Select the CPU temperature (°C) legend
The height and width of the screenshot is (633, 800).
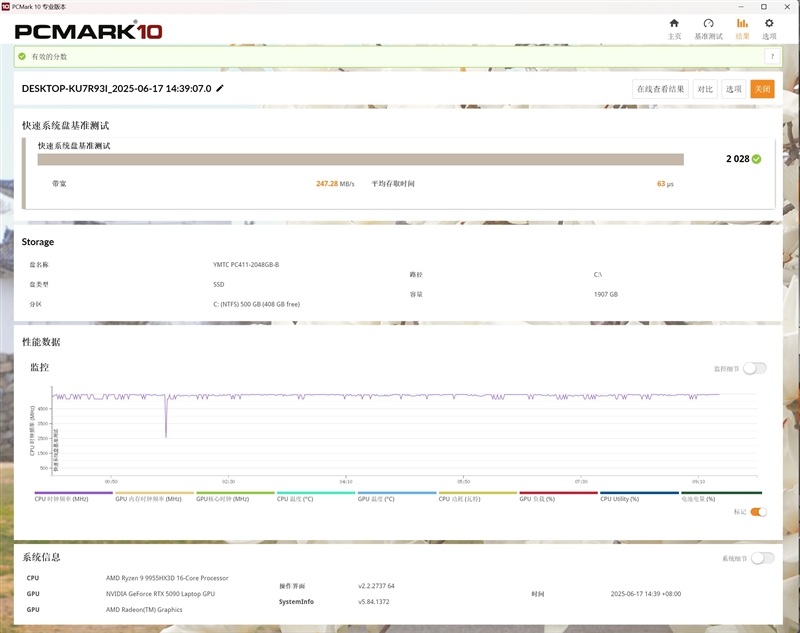pyautogui.click(x=316, y=497)
